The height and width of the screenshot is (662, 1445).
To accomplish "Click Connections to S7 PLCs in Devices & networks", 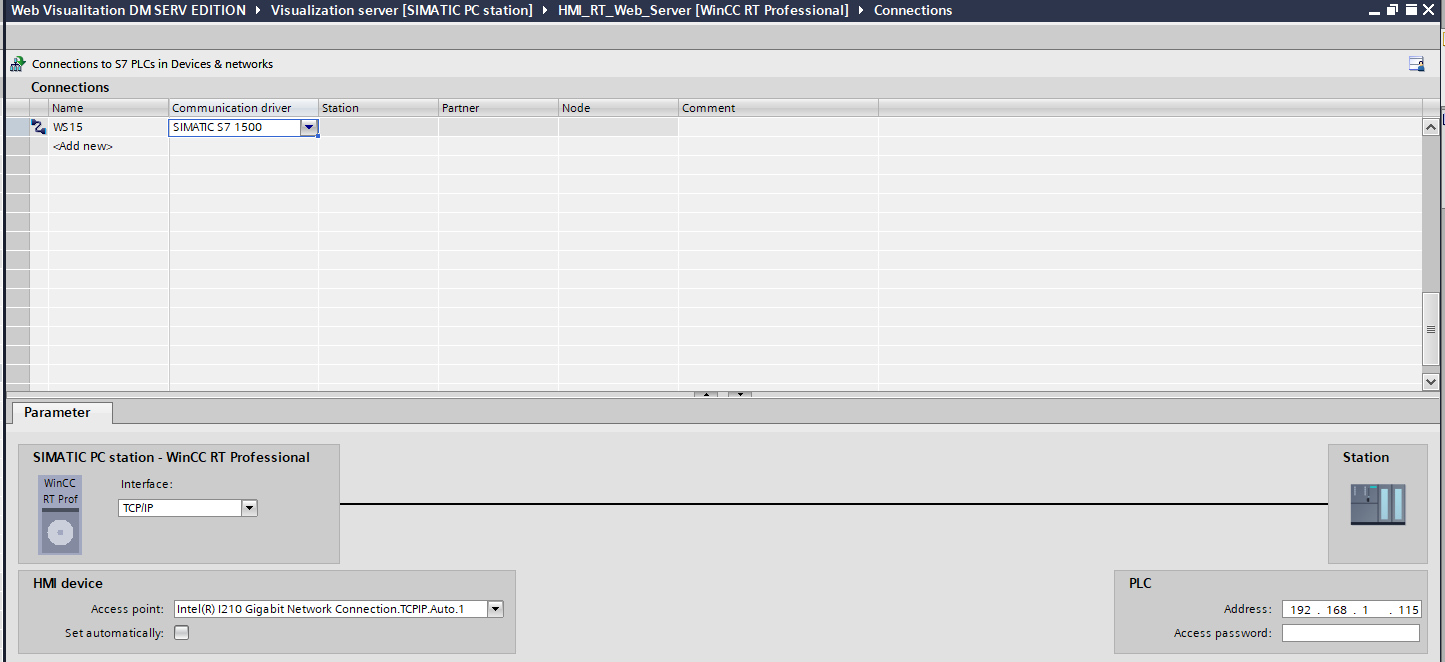I will 152,64.
